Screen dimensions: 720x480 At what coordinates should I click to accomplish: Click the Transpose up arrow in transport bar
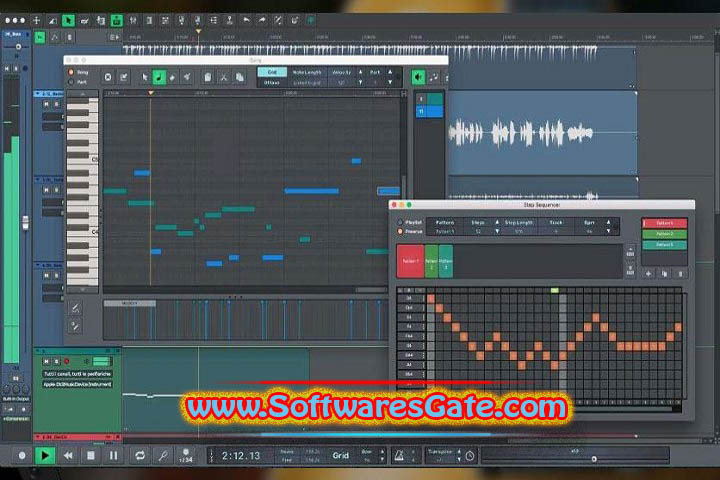pos(459,452)
